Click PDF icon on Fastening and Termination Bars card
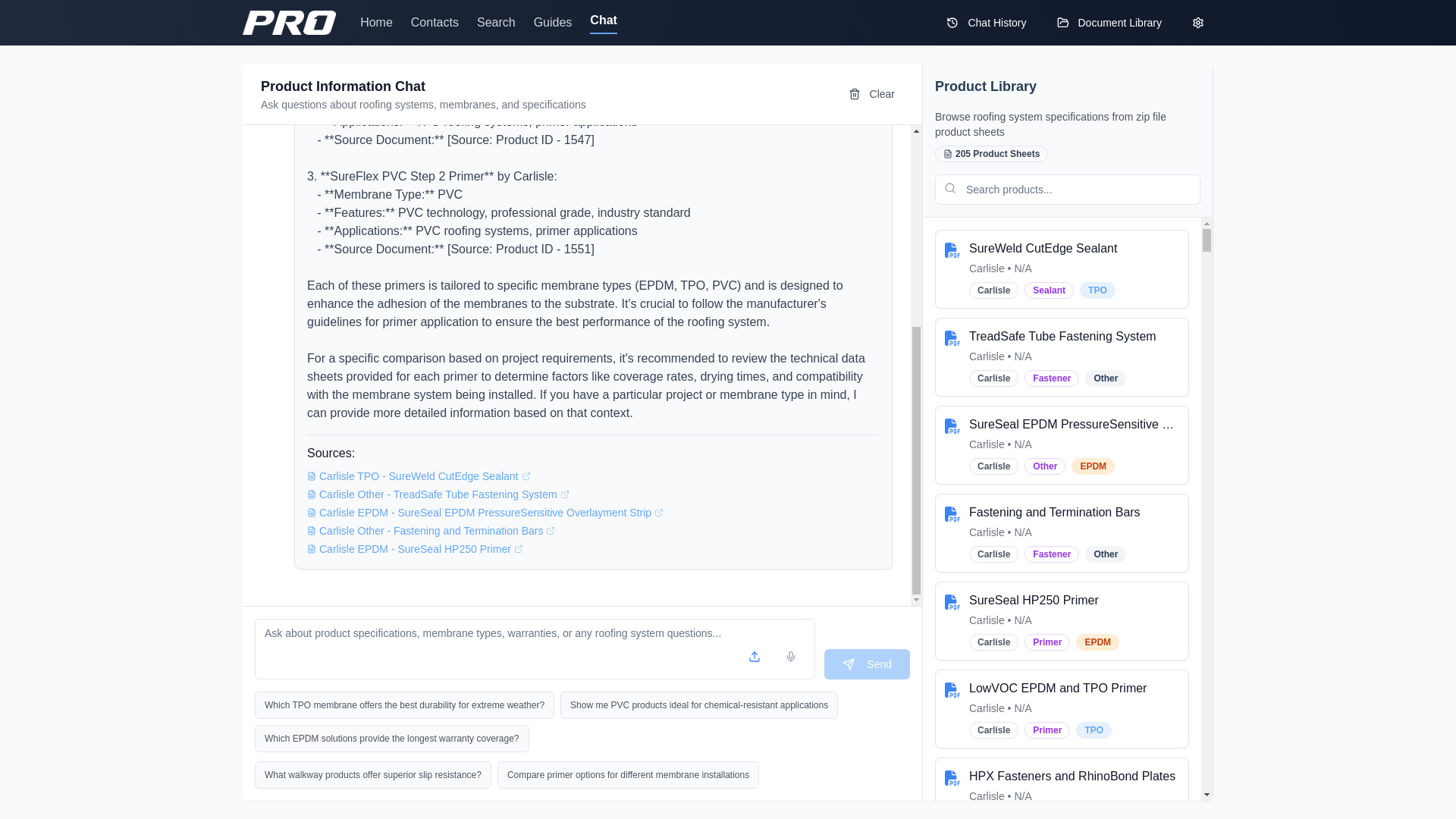 [952, 514]
